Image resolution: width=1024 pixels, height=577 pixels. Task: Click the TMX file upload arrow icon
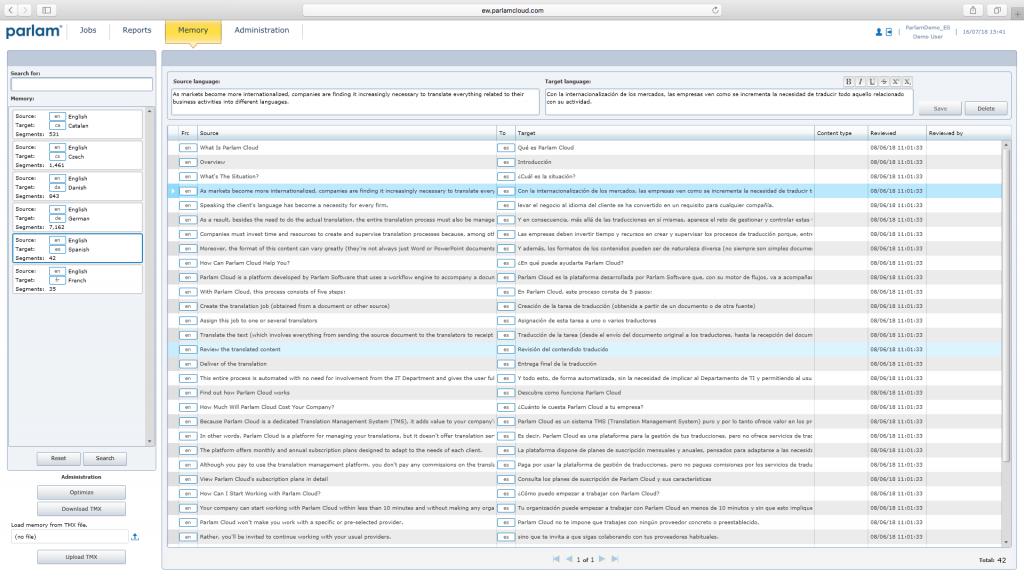135,537
